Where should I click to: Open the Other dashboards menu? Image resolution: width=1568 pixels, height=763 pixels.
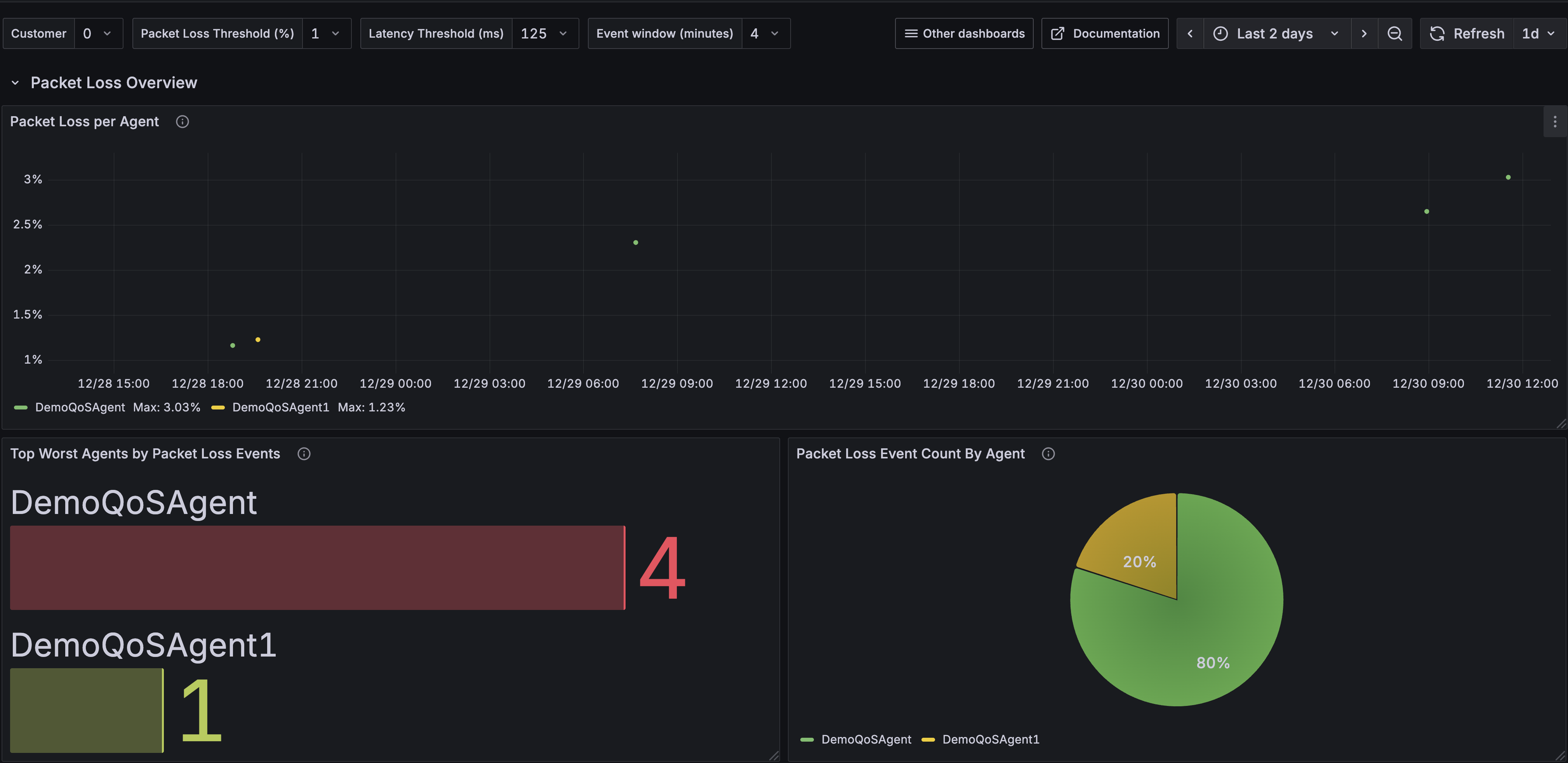(x=964, y=33)
